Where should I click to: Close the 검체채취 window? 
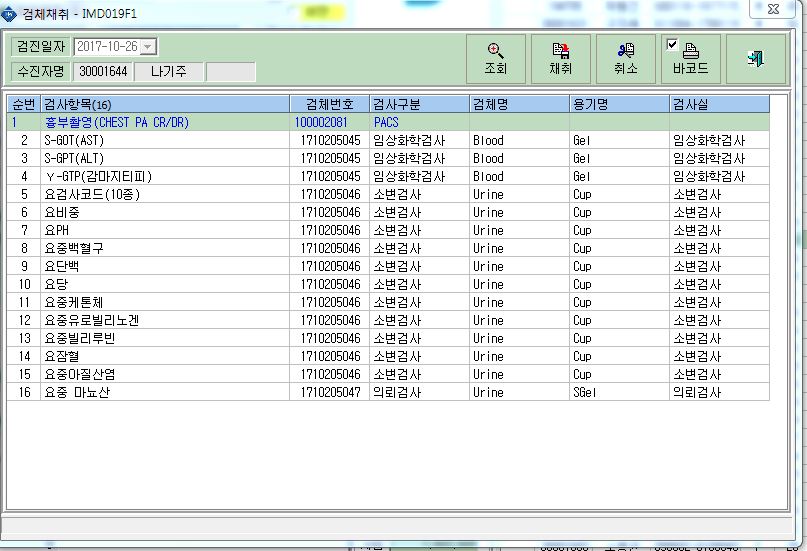tap(773, 9)
